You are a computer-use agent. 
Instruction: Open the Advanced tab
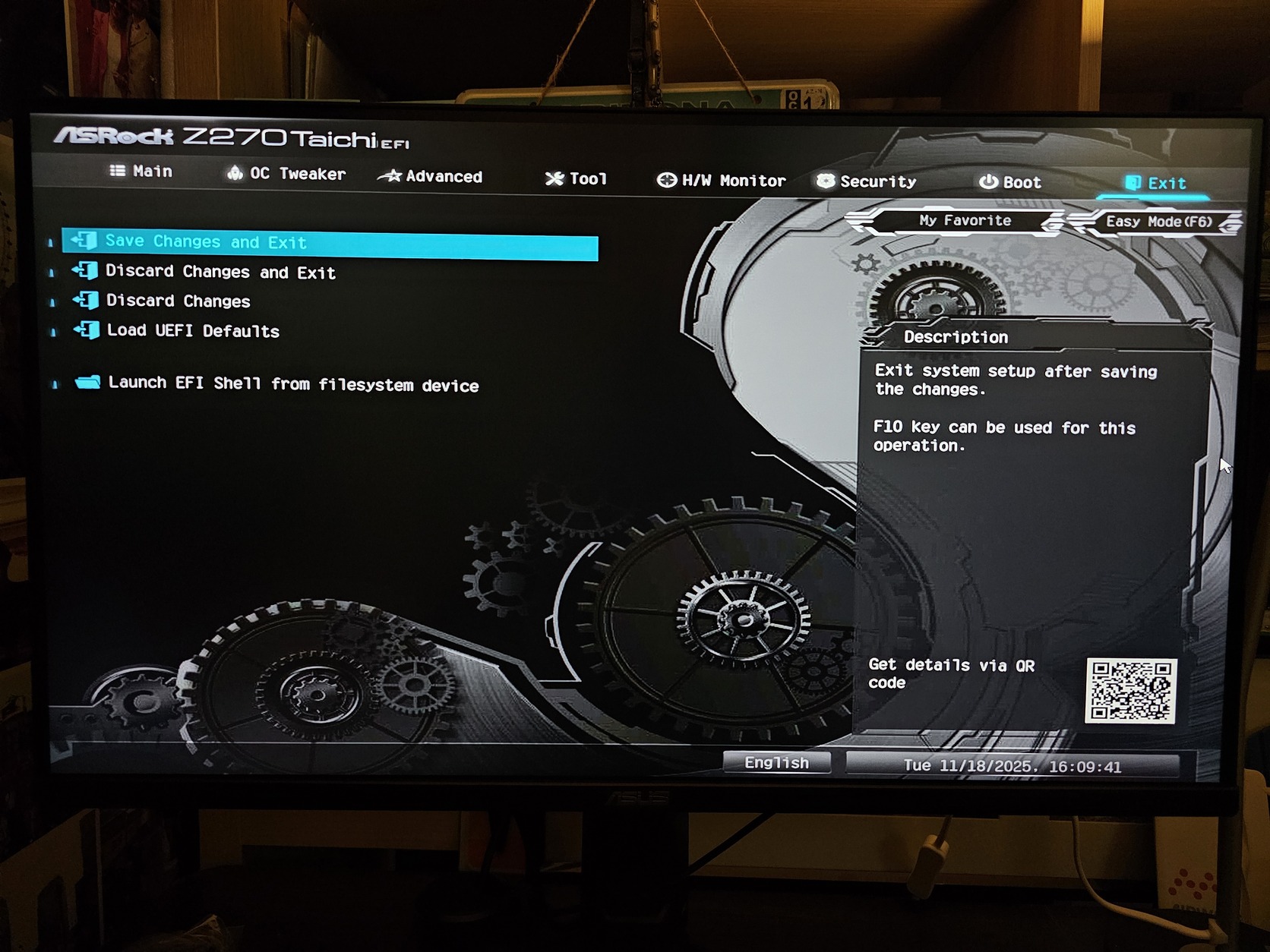[x=430, y=176]
